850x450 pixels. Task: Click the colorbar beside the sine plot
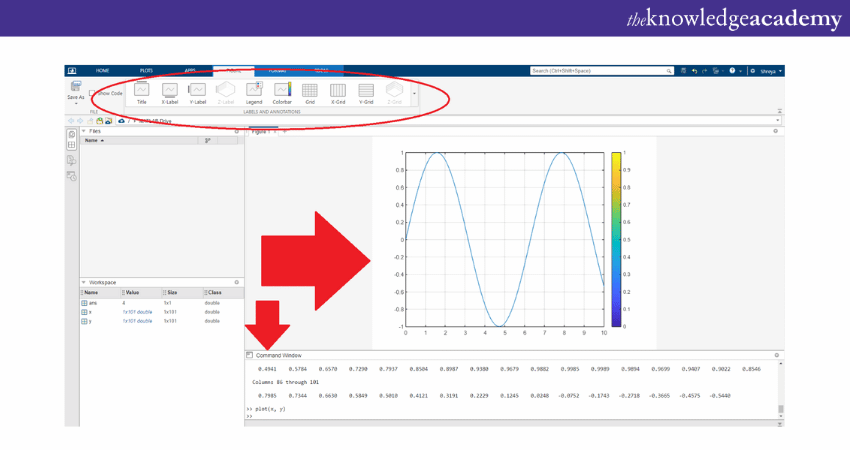(x=616, y=240)
